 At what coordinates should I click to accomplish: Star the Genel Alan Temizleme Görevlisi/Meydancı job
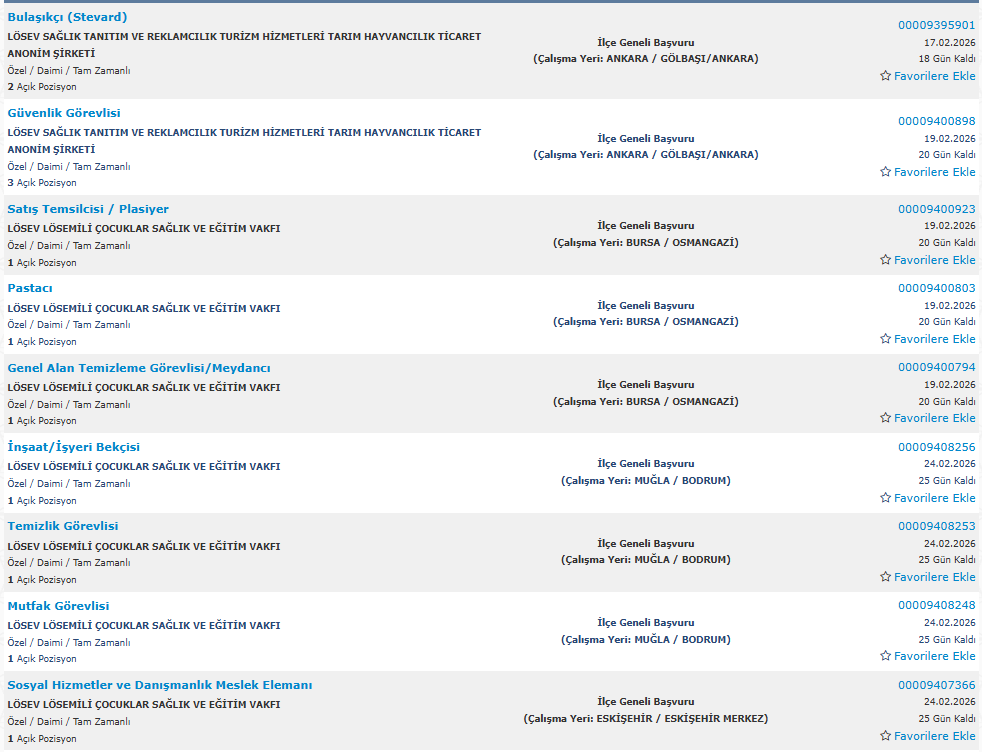coord(885,418)
